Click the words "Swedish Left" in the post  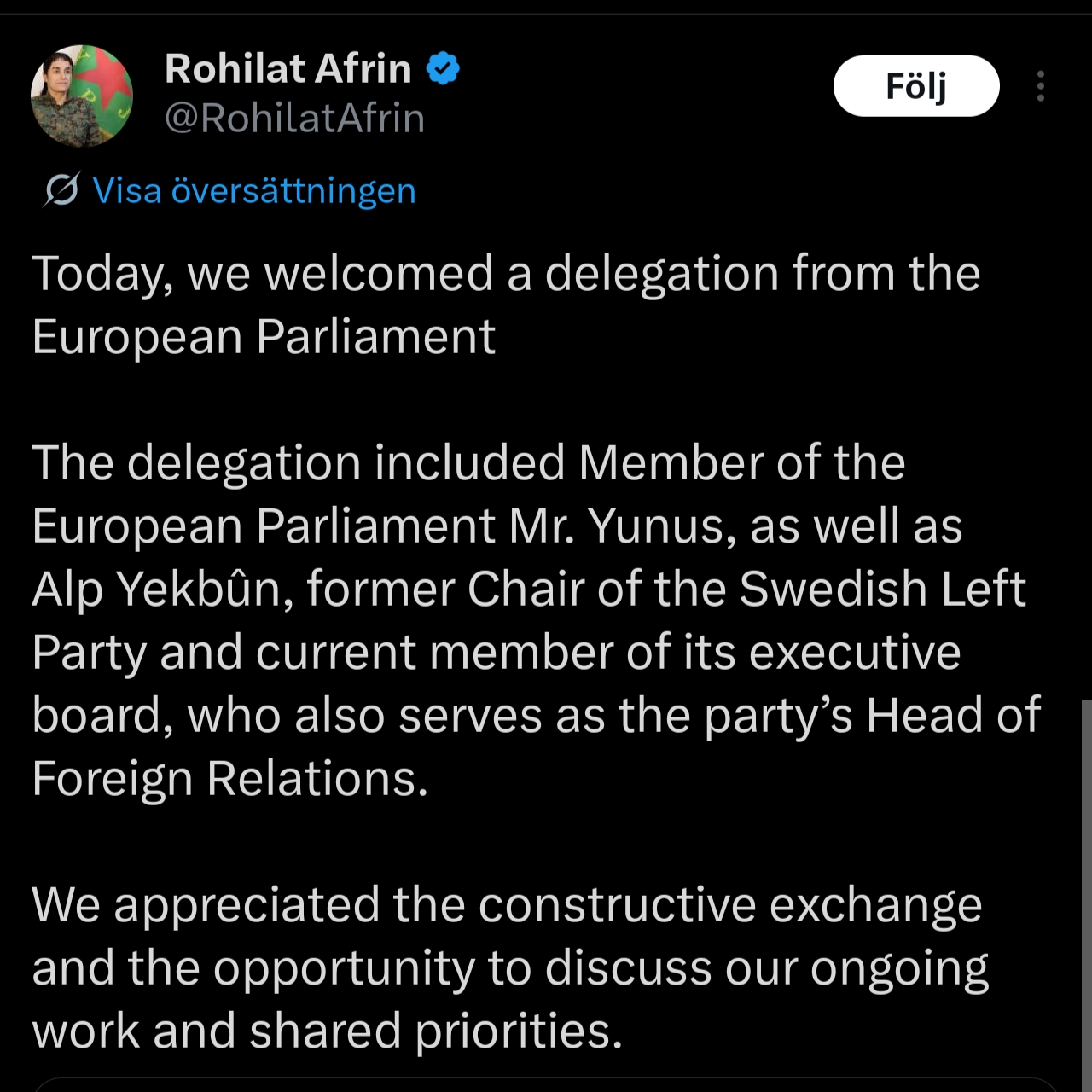pos(882,589)
